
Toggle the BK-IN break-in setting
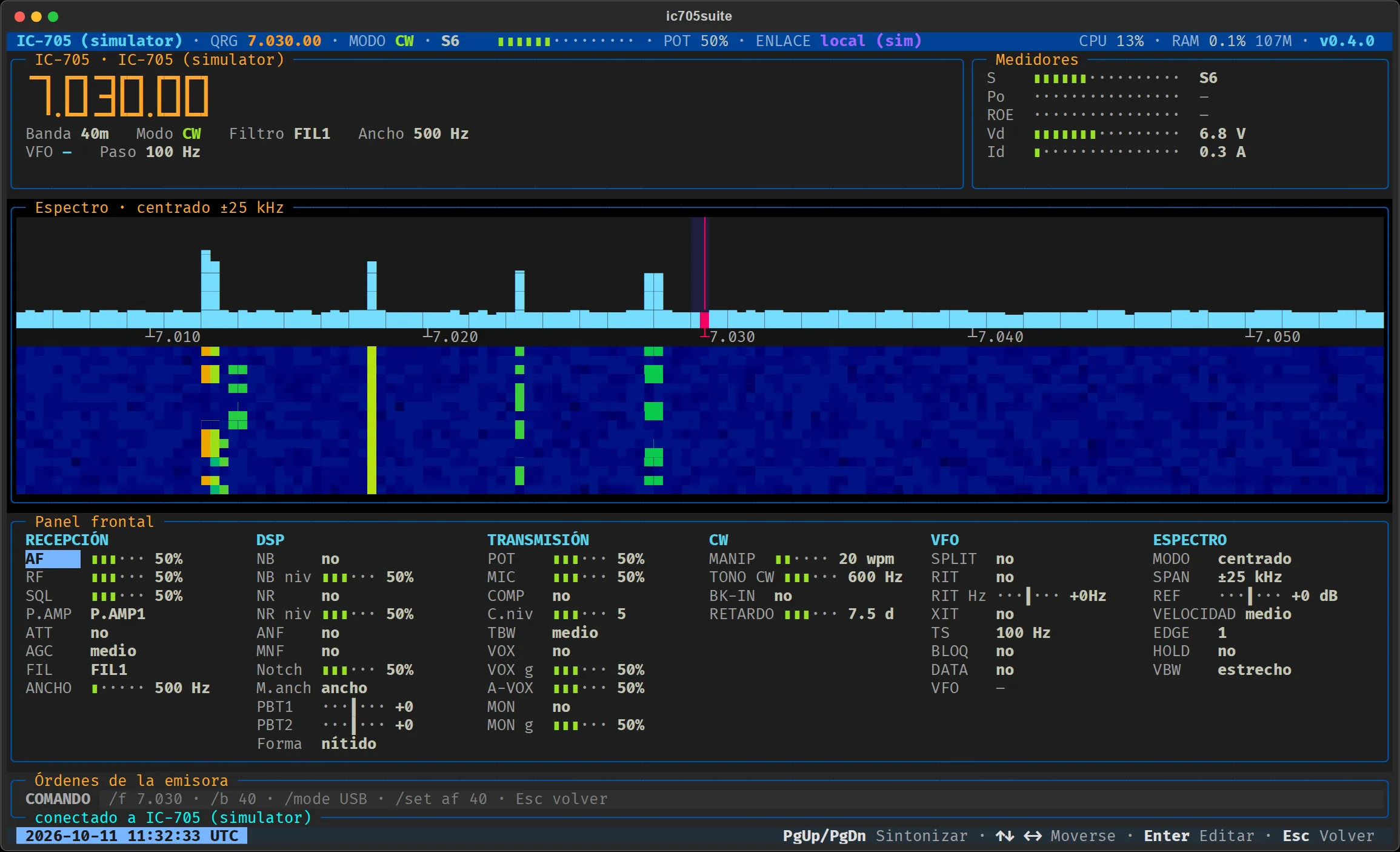tap(783, 595)
